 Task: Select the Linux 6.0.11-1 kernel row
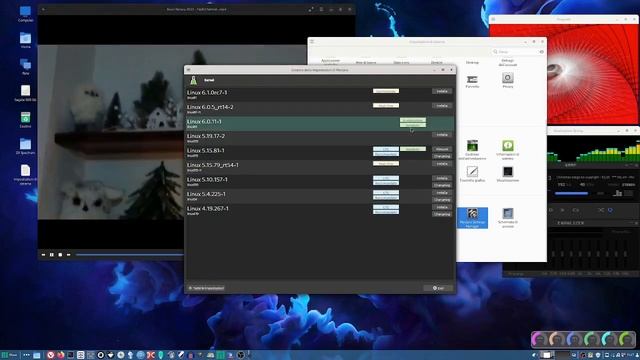(x=320, y=123)
